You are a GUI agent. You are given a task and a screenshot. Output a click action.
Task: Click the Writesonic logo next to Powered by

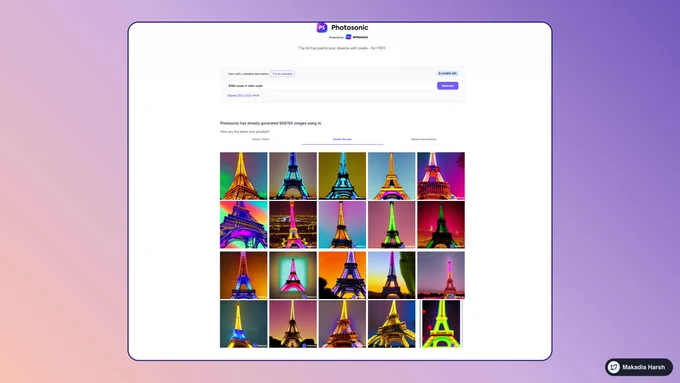coord(357,37)
